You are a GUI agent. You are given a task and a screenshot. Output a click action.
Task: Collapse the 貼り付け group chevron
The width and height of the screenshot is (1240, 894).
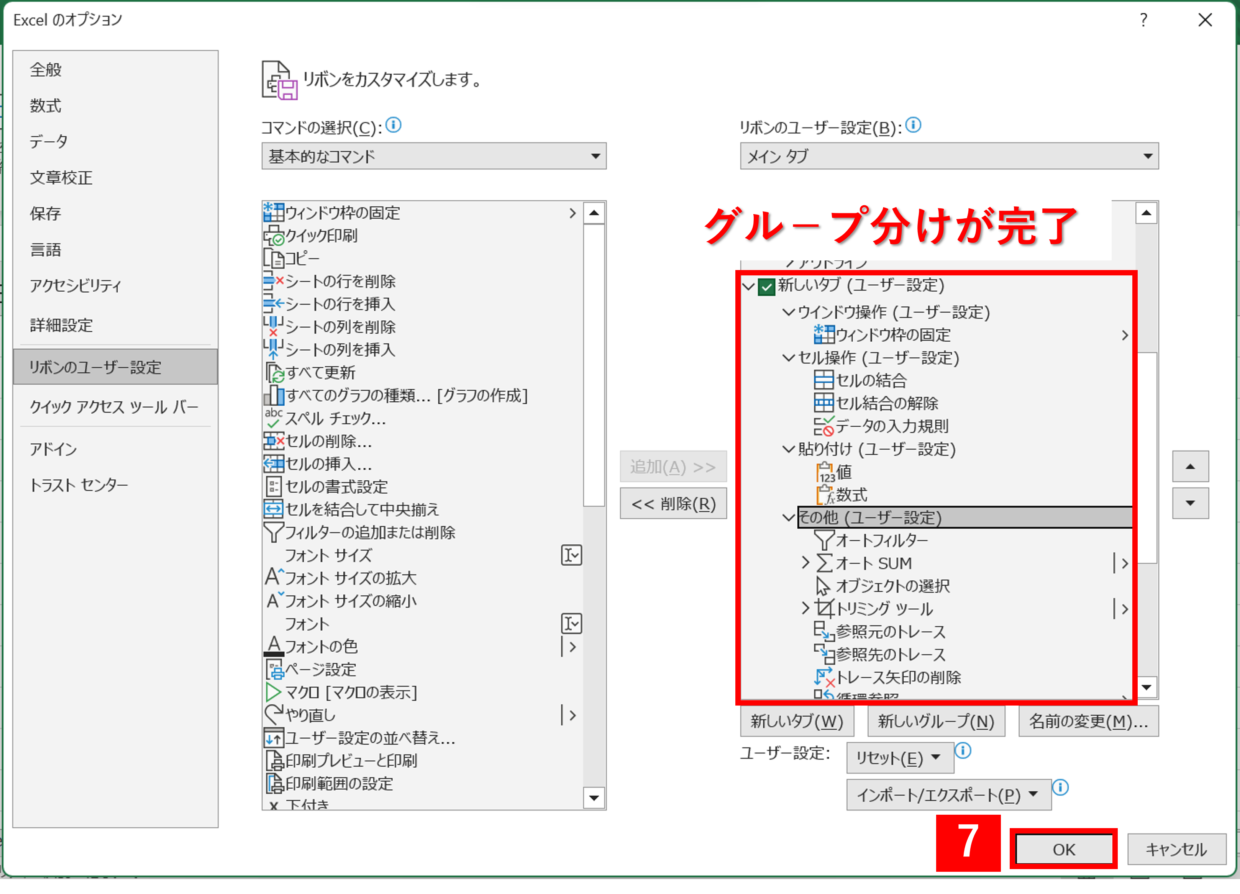point(788,449)
